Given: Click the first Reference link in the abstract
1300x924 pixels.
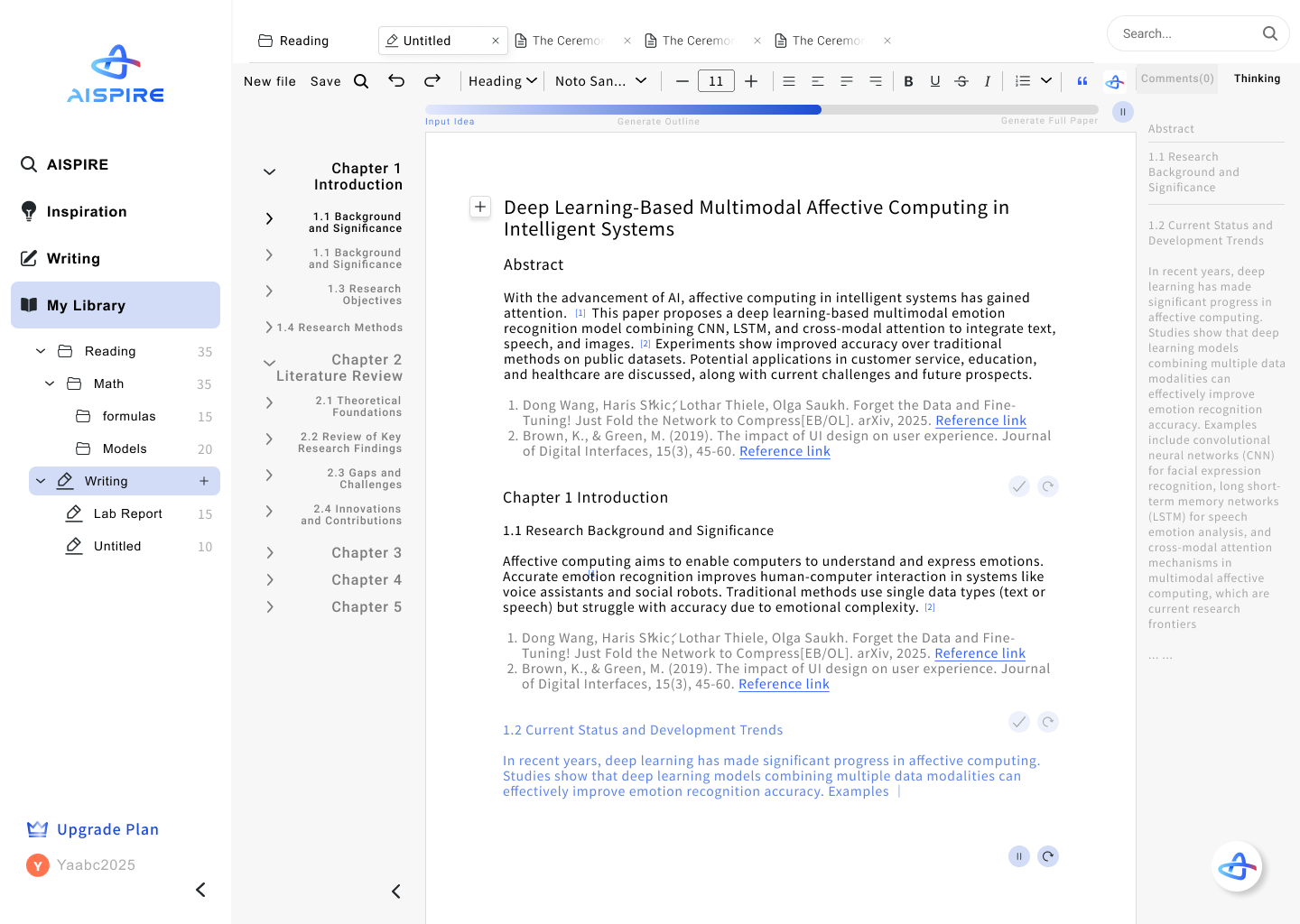Looking at the screenshot, I should click(x=980, y=420).
